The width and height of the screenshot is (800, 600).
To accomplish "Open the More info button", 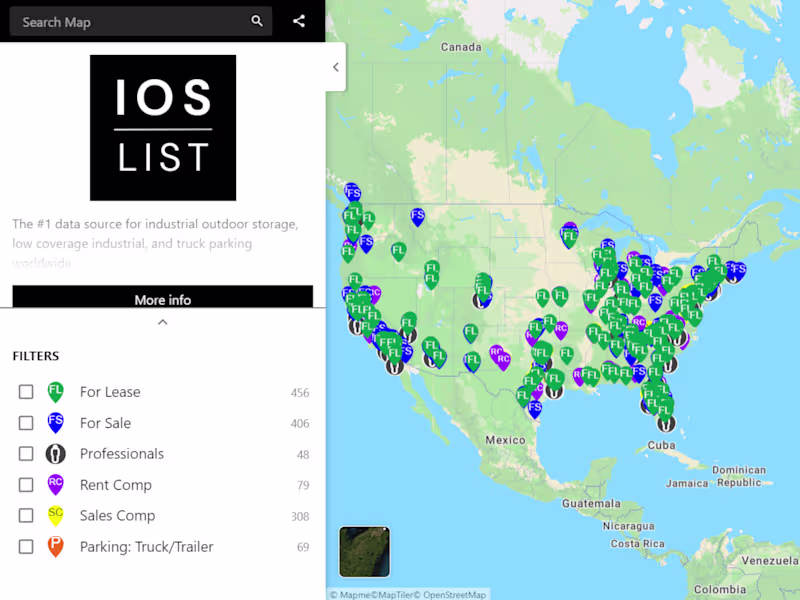I will click(163, 298).
